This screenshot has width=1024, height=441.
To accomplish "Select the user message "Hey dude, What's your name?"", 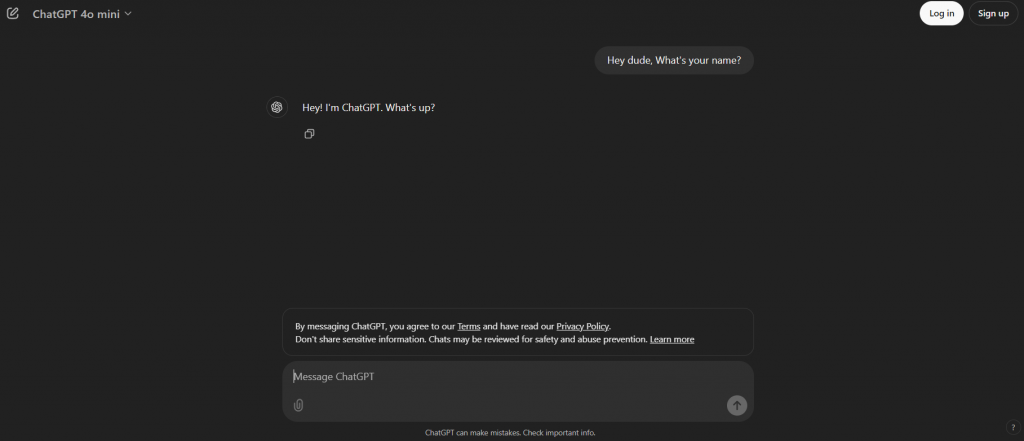I will (674, 61).
